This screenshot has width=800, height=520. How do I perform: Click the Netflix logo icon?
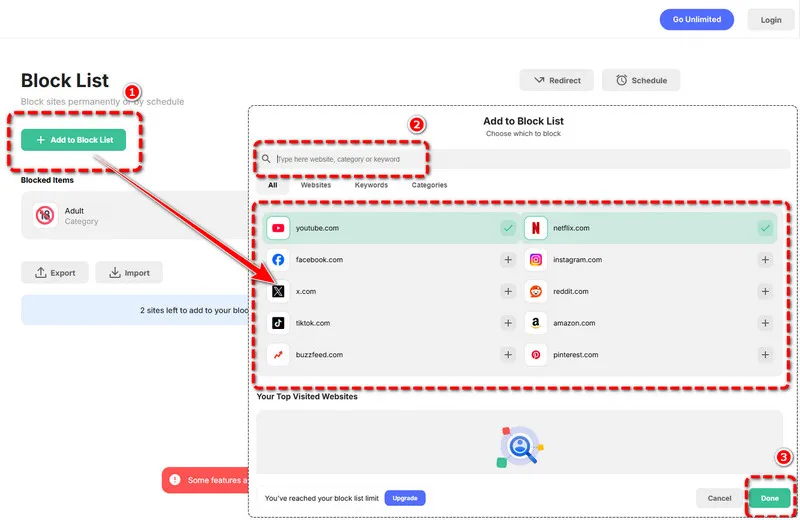pos(535,228)
